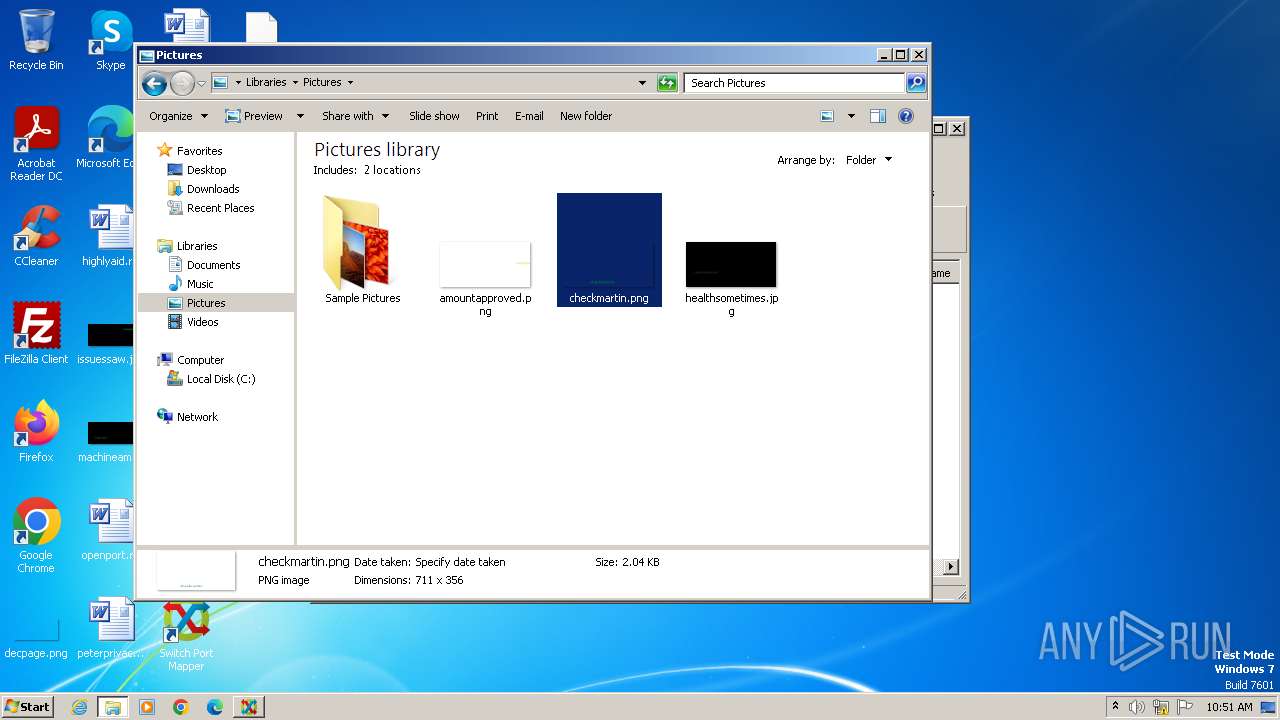Image resolution: width=1280 pixels, height=720 pixels.
Task: Open the Arrange by Folder dropdown
Action: click(868, 160)
